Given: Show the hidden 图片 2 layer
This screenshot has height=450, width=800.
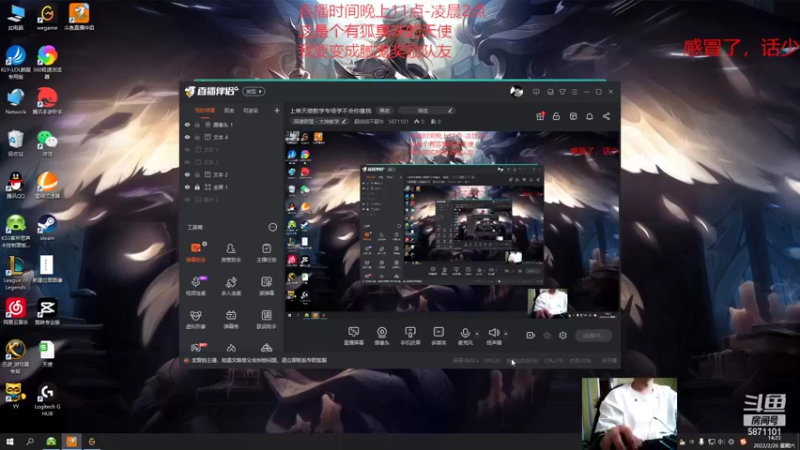Looking at the screenshot, I should [x=187, y=199].
